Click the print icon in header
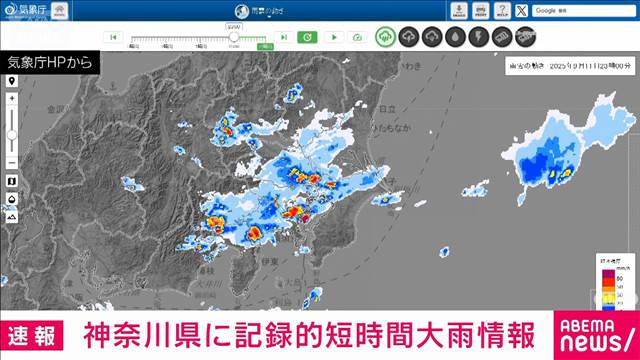Screen dimensions: 640x360 (481, 11)
